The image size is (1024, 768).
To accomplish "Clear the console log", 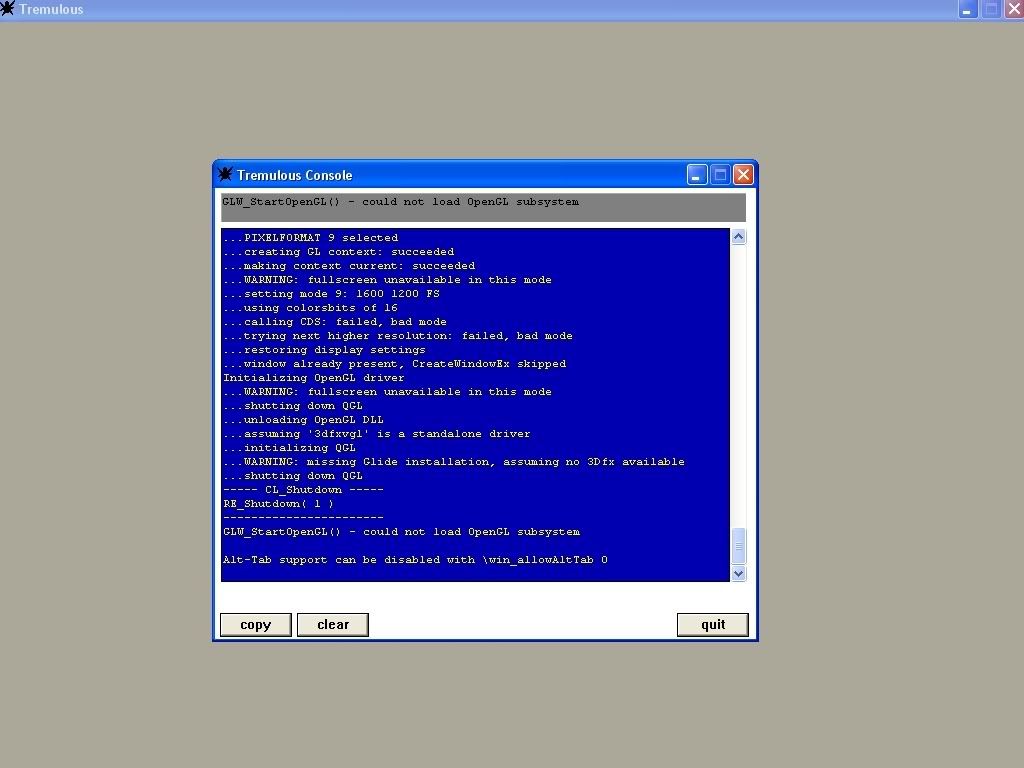I will tap(332, 624).
